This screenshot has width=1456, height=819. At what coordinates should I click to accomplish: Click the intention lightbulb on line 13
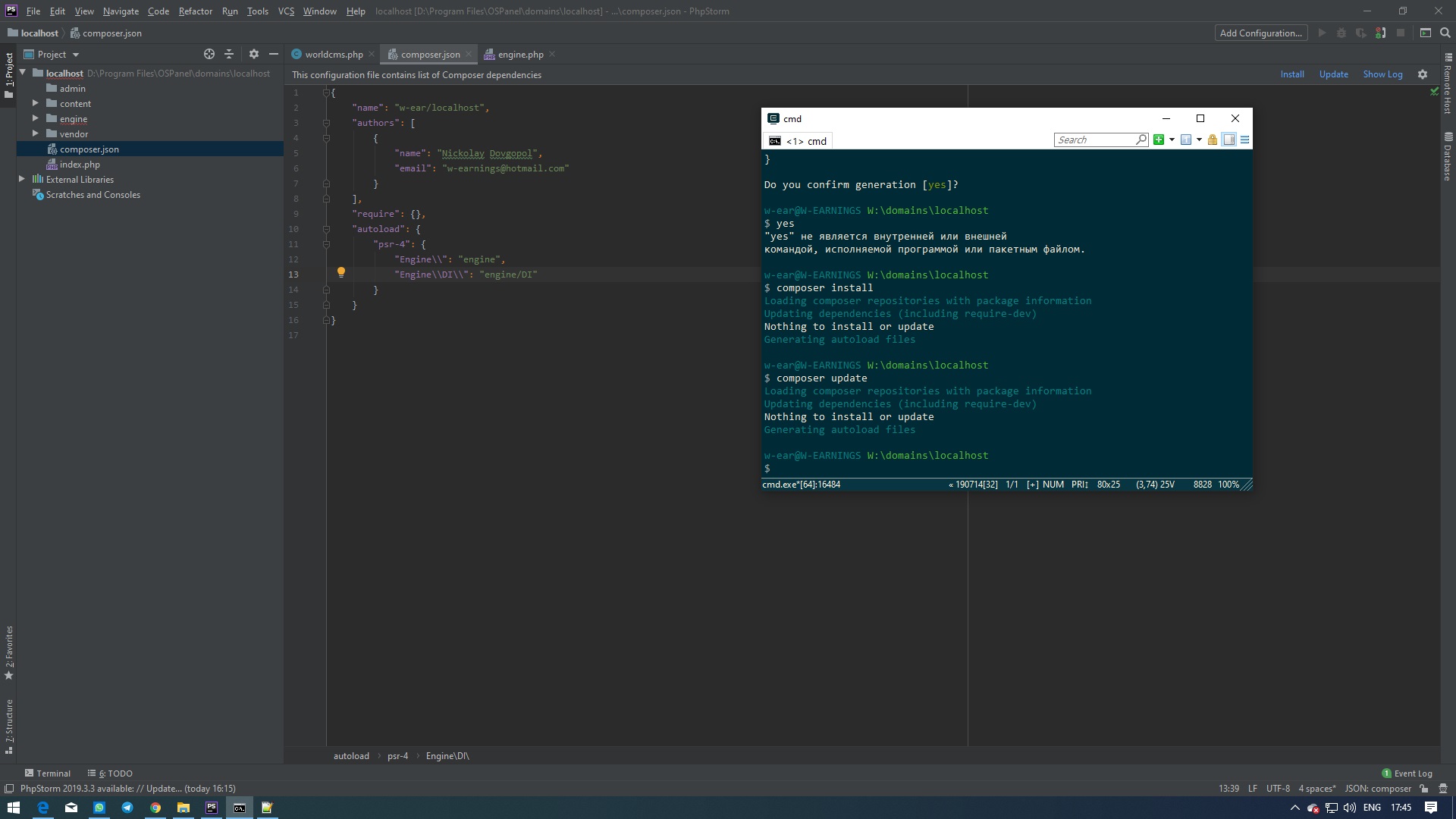pos(341,272)
